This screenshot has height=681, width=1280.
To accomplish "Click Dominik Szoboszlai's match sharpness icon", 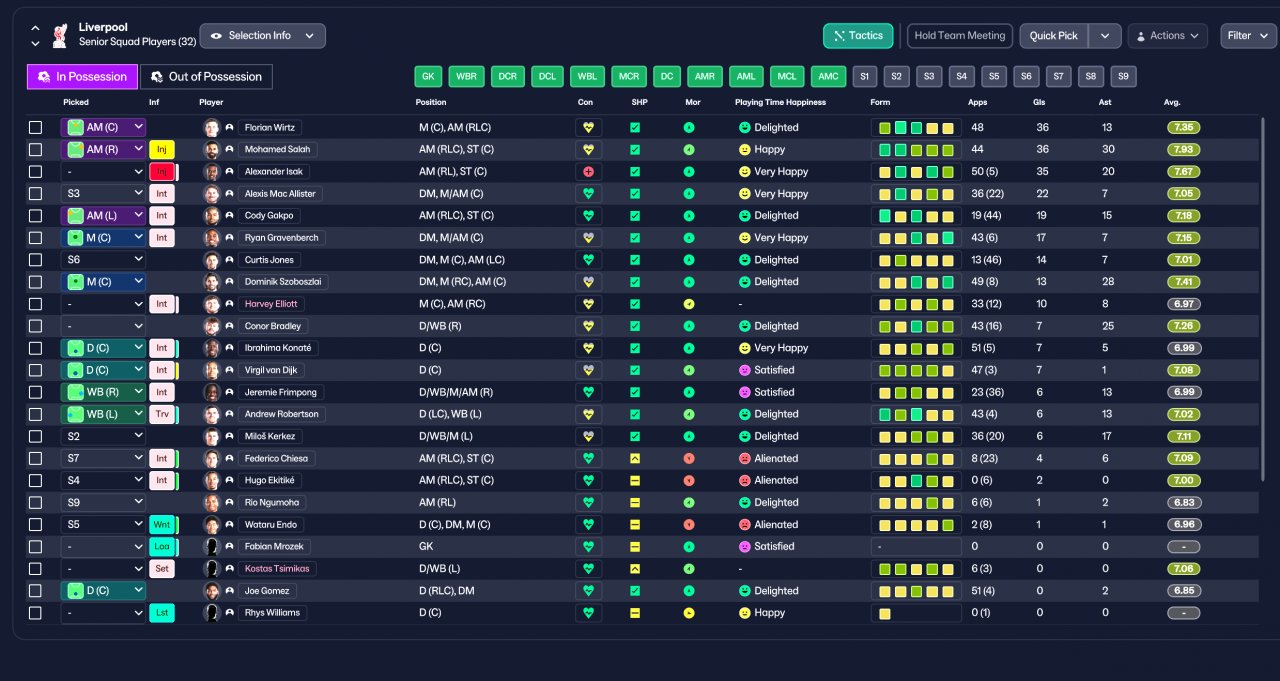I will (x=634, y=282).
